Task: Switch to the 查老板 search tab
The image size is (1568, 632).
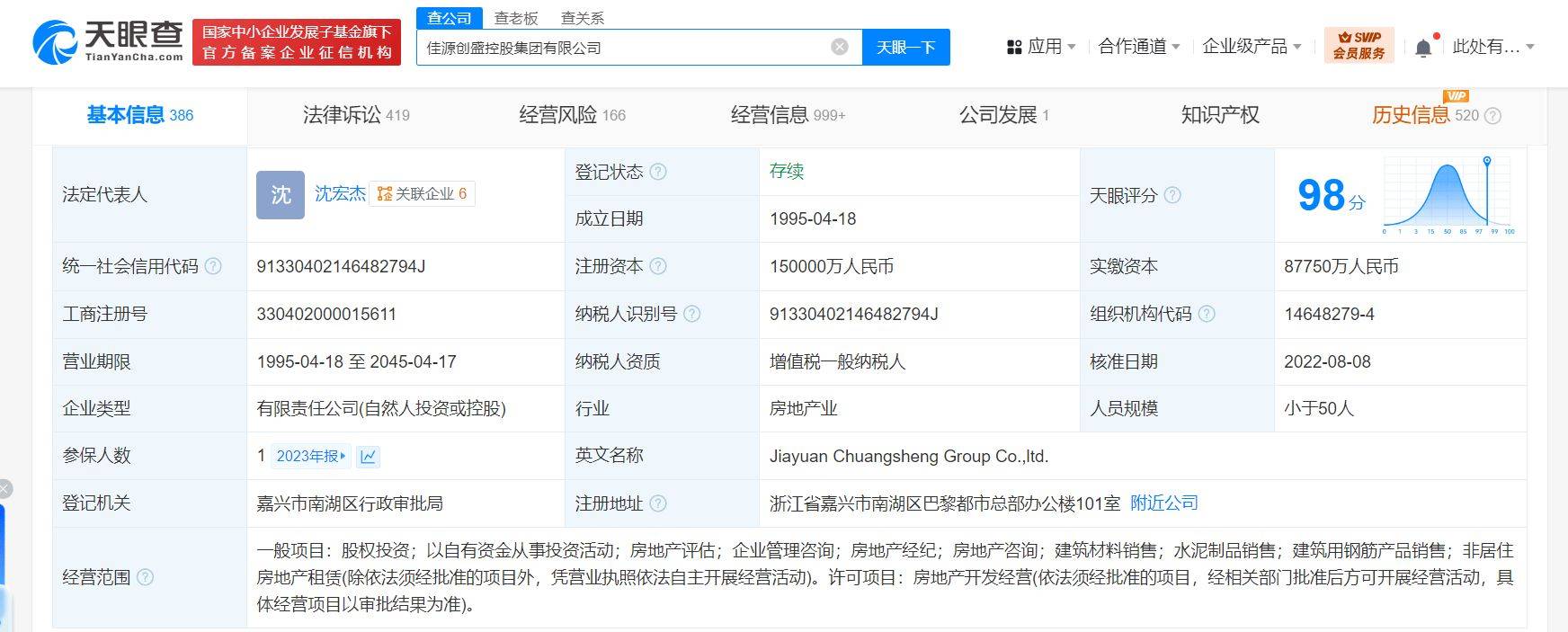Action: pyautogui.click(x=516, y=18)
